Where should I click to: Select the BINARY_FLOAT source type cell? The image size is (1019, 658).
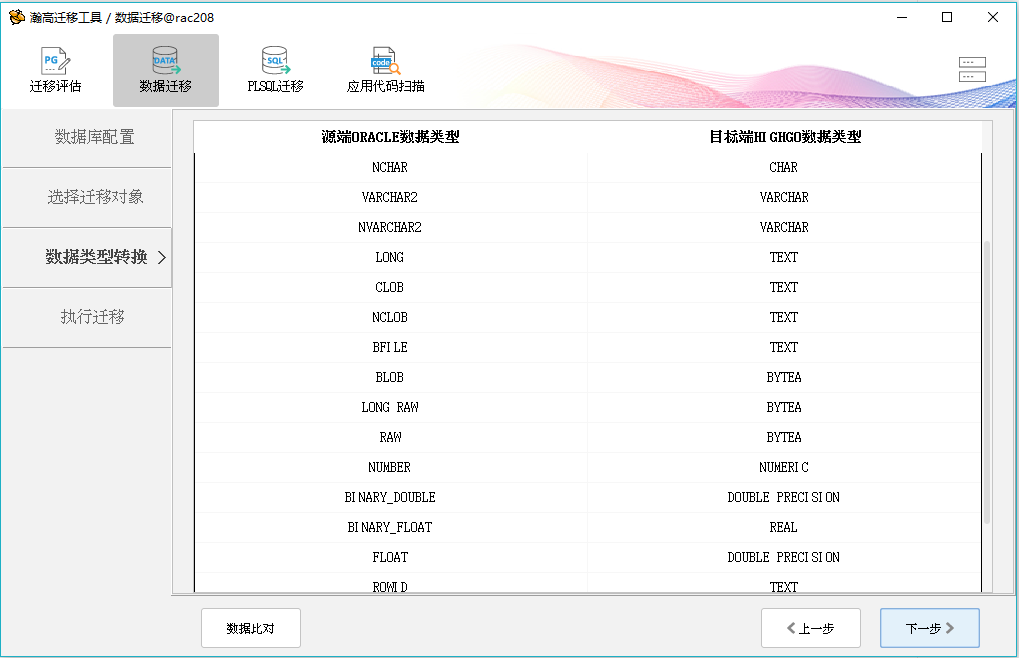coord(391,527)
